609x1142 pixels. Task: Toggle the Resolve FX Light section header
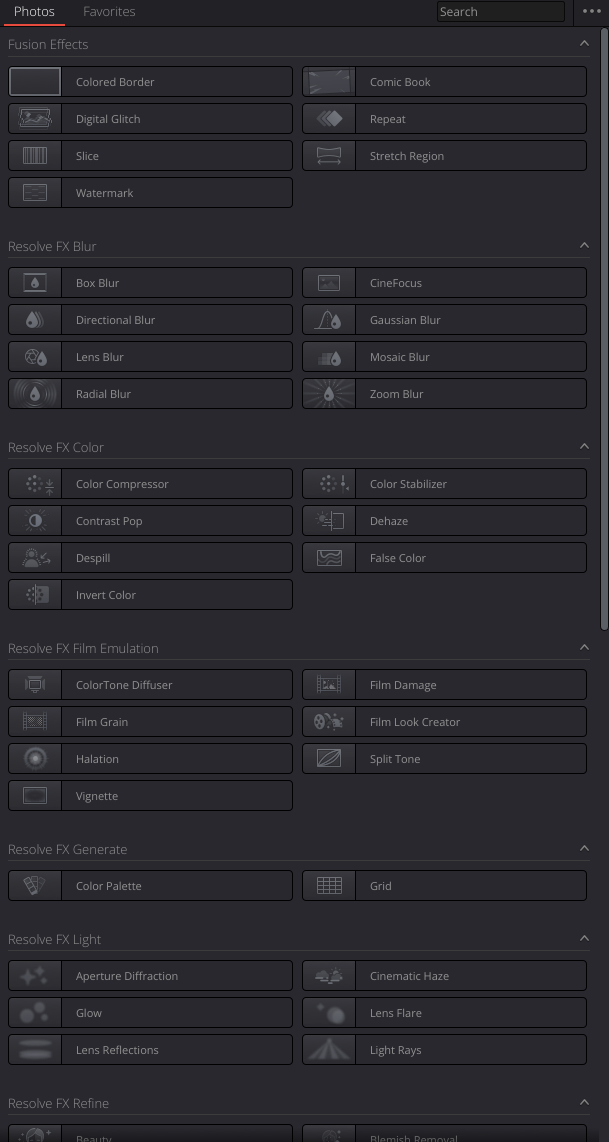coord(584,938)
